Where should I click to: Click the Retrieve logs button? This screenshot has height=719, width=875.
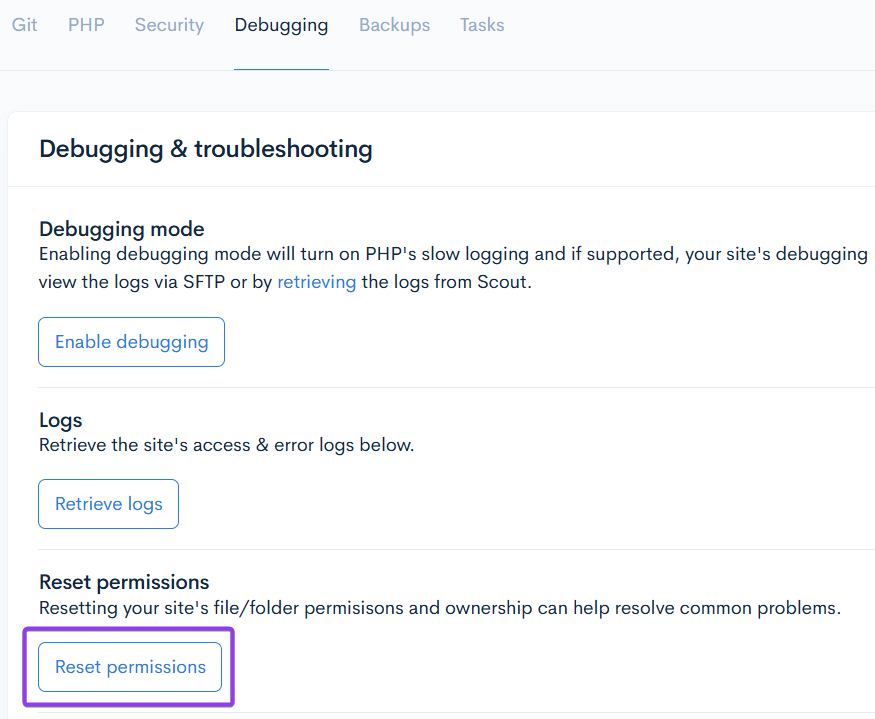[108, 504]
